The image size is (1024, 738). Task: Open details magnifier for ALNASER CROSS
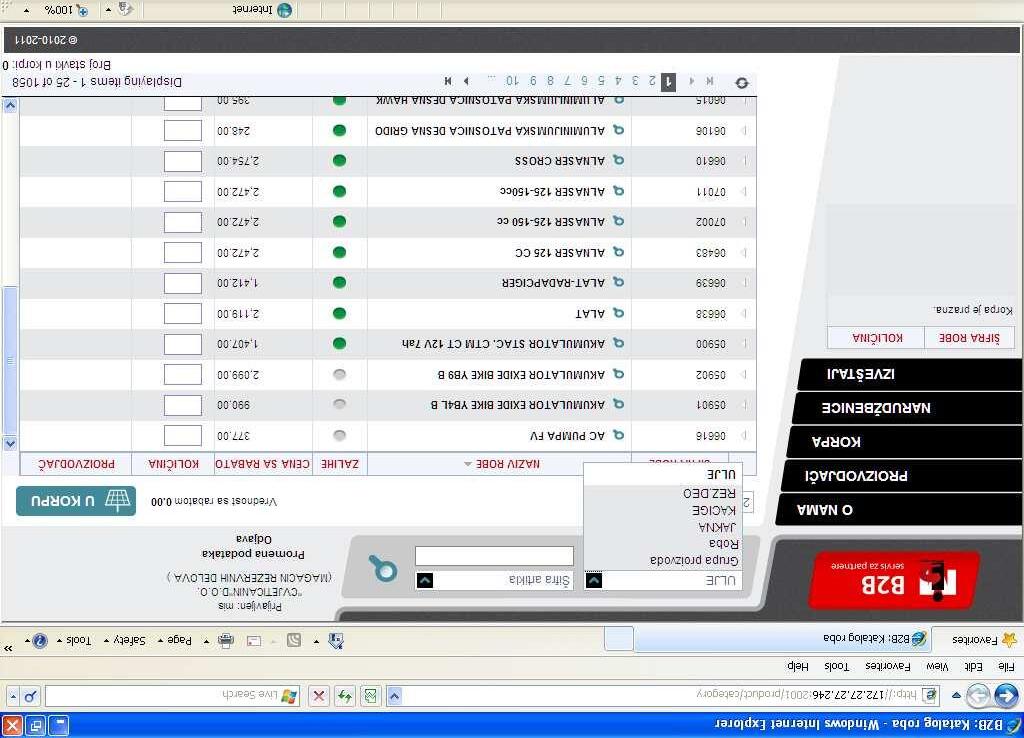tap(618, 160)
